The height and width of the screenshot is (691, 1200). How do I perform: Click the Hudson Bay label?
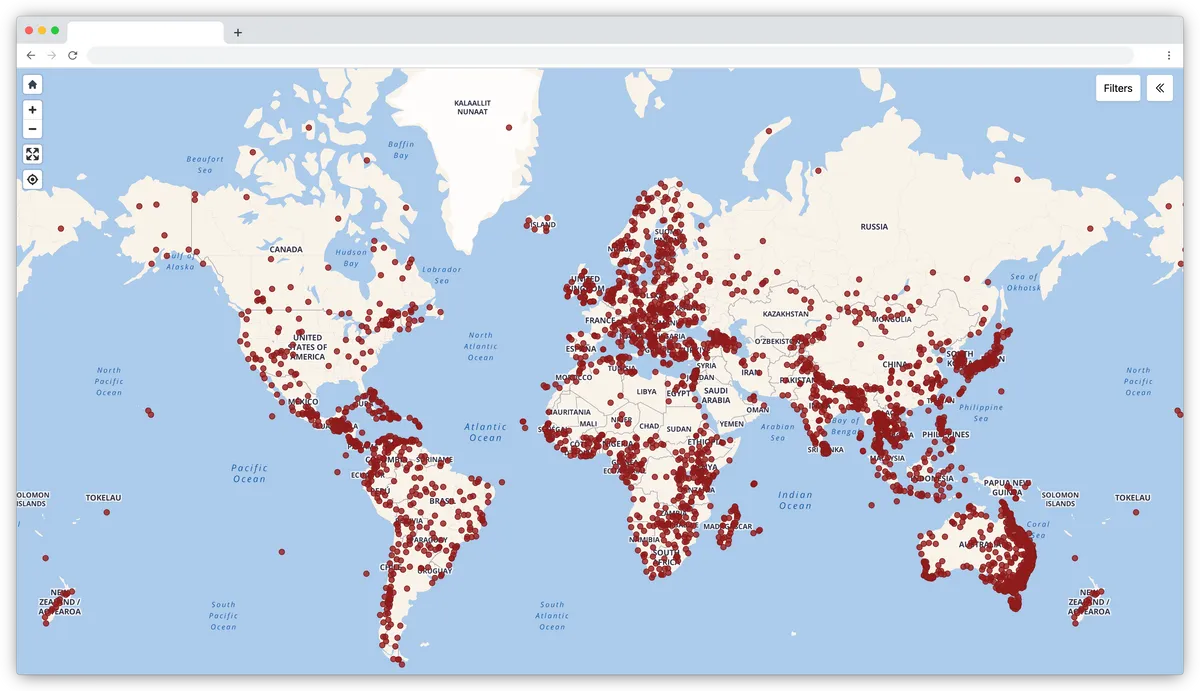(351, 258)
